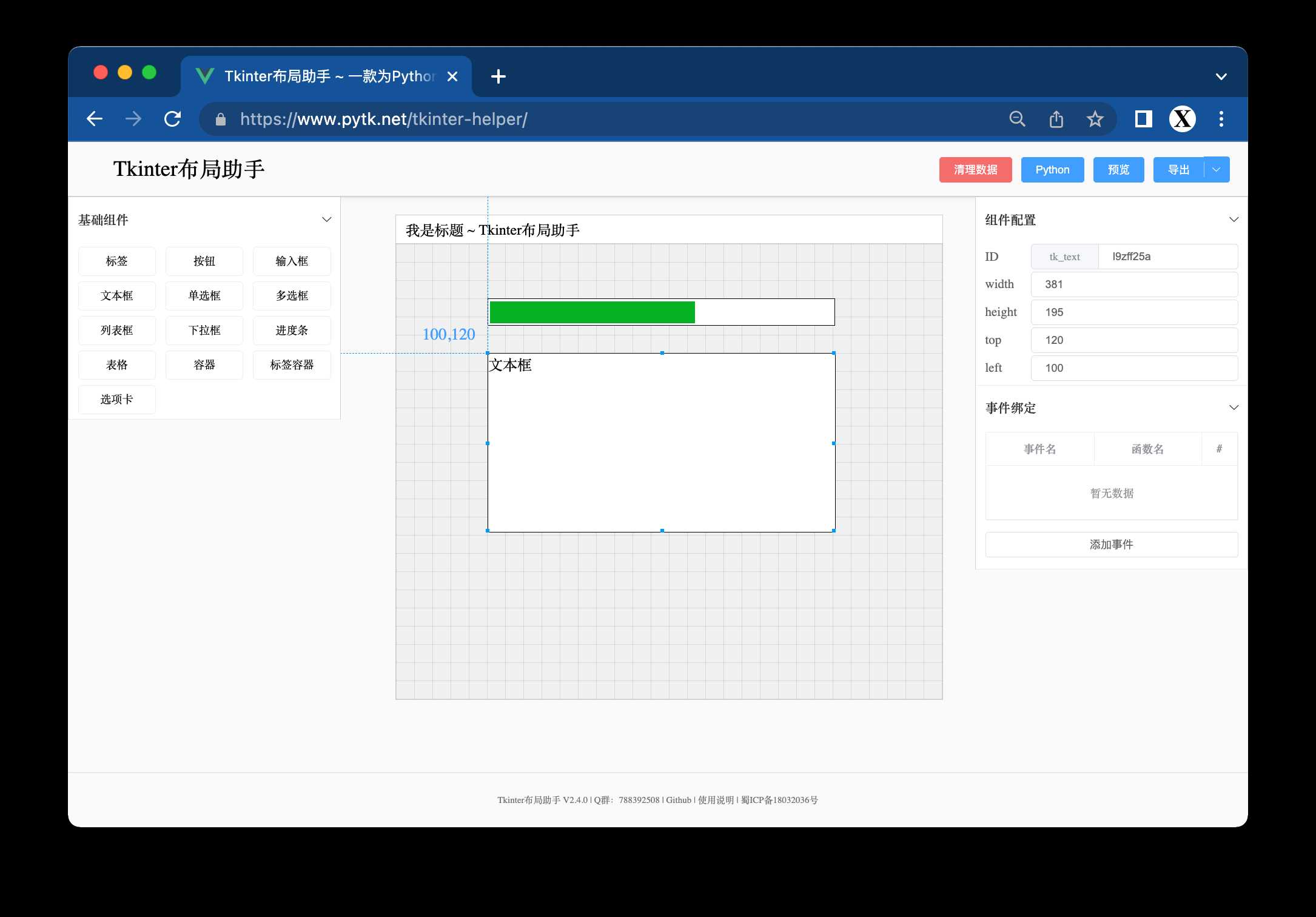The height and width of the screenshot is (917, 1316).
Task: Click the # column header
Action: pyautogui.click(x=1219, y=449)
